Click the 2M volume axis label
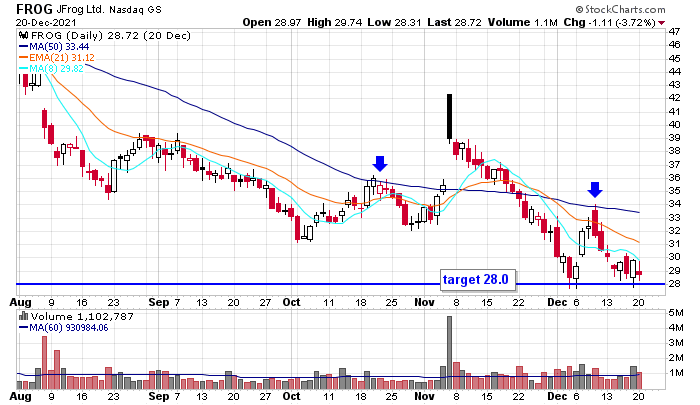The image size is (700, 405). point(676,358)
